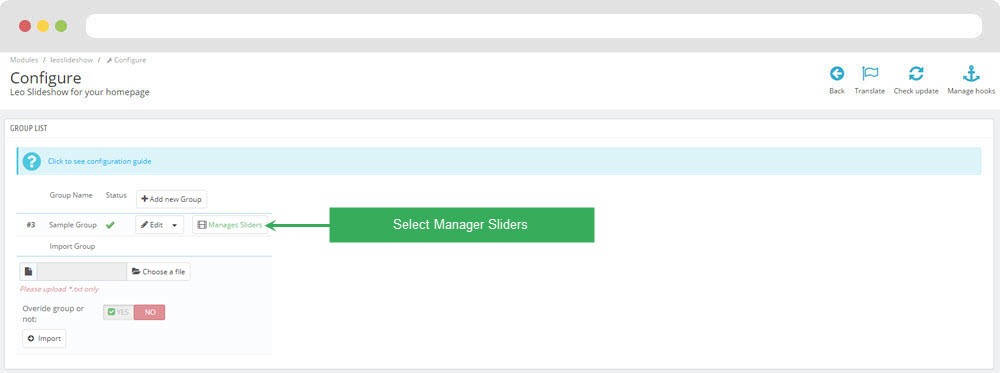Open the configuration guide link

click(99, 161)
